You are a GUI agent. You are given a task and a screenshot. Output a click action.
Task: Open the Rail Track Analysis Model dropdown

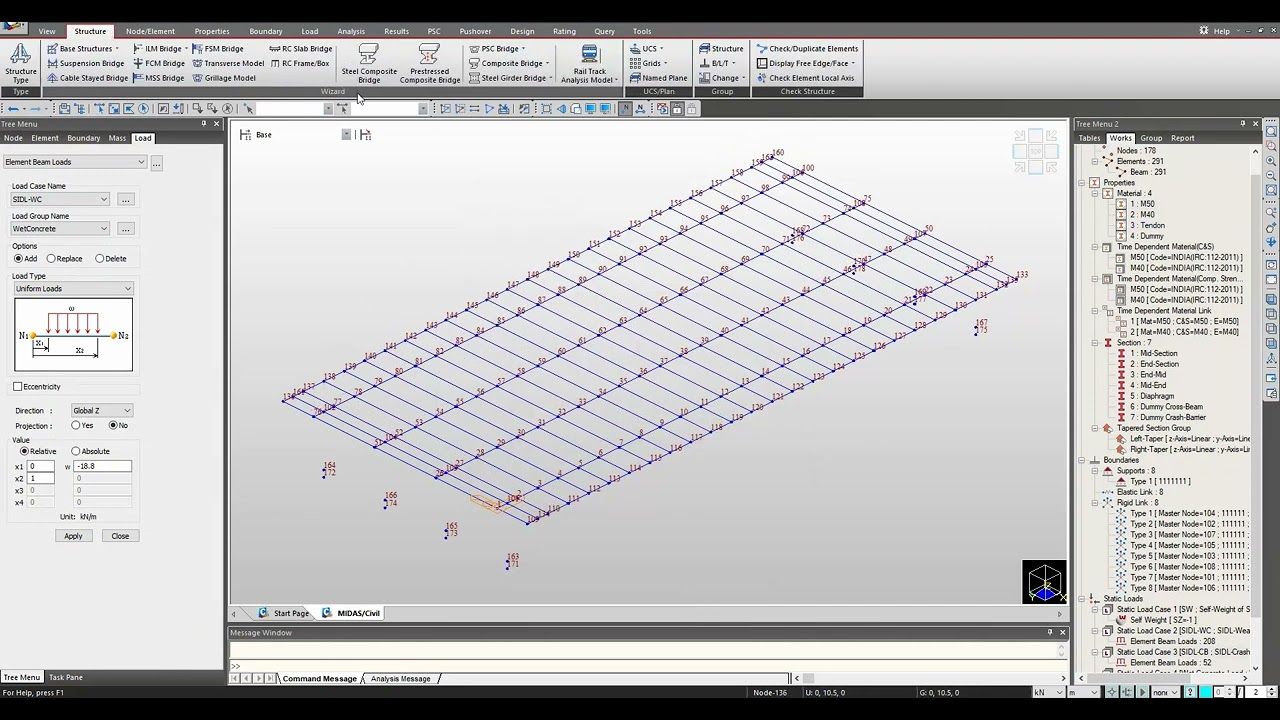[590, 64]
